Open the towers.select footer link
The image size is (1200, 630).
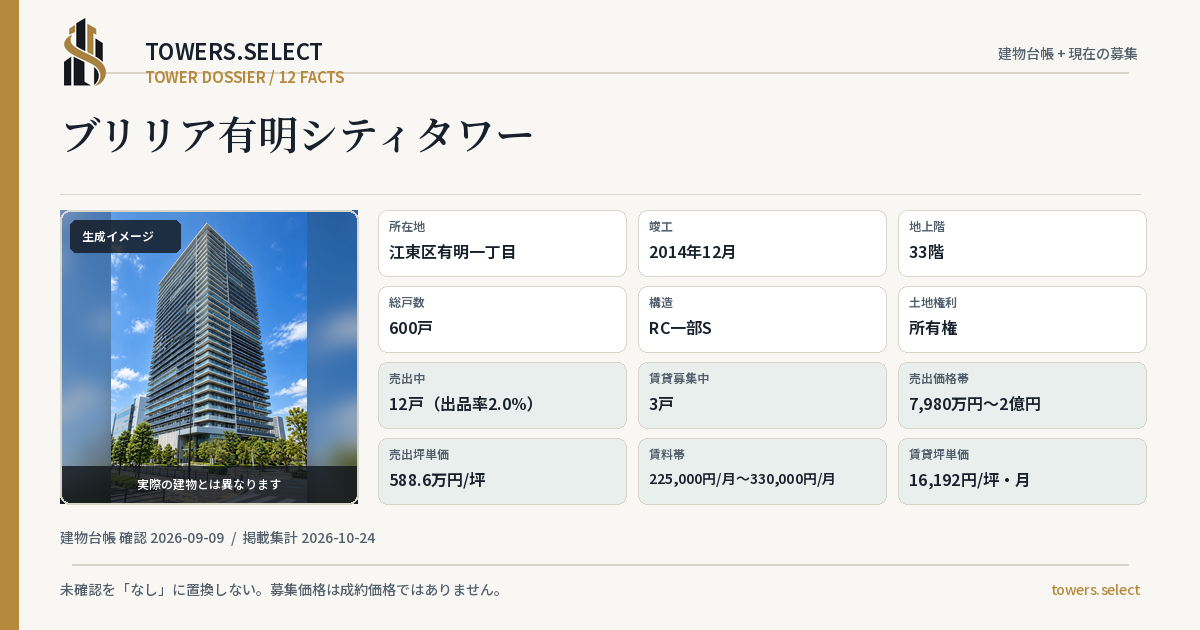point(1095,590)
